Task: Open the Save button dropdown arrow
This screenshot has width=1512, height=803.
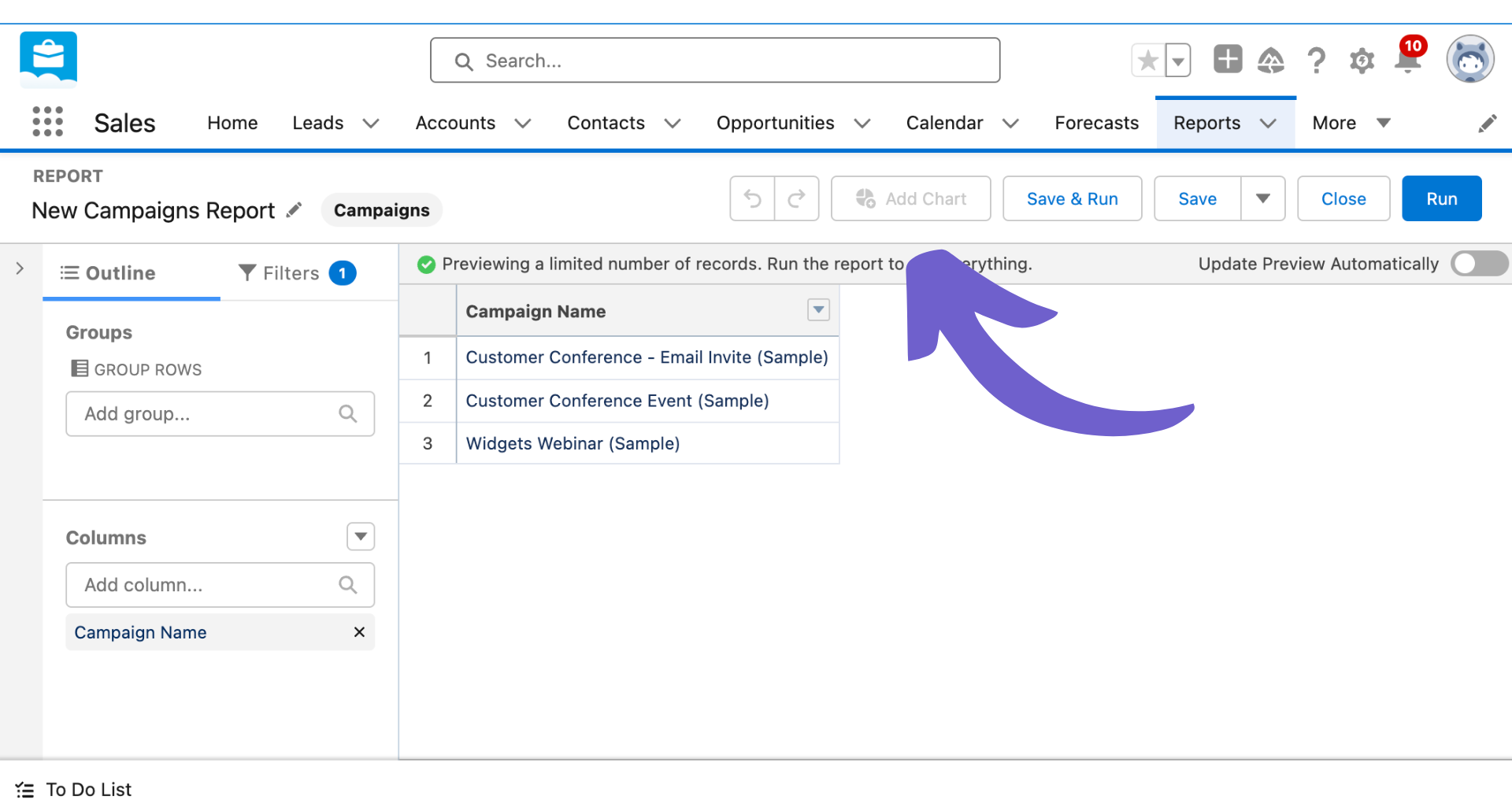Action: (x=1262, y=198)
